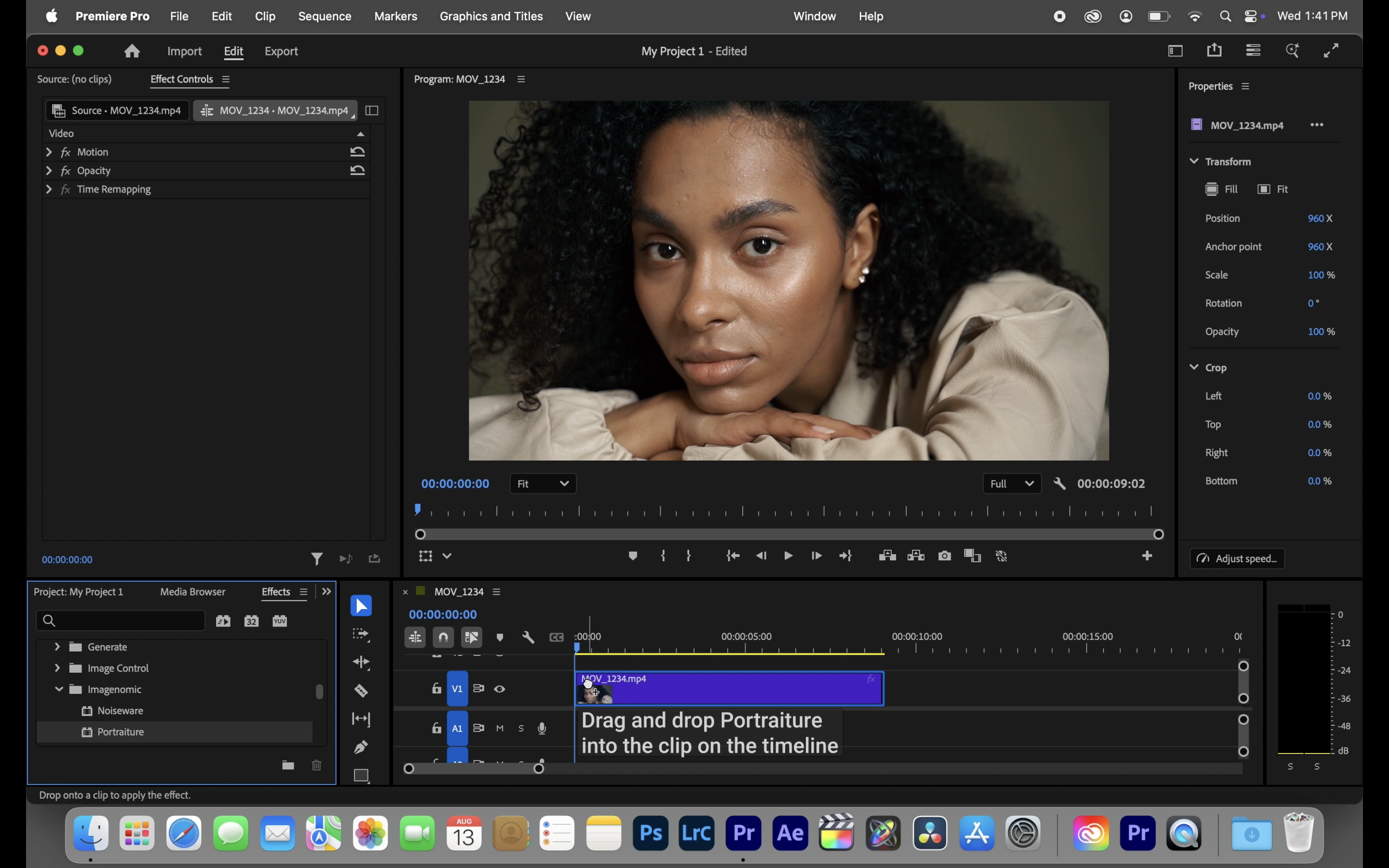Expand the Image Control effects folder
This screenshot has width=1389, height=868.
(x=57, y=668)
